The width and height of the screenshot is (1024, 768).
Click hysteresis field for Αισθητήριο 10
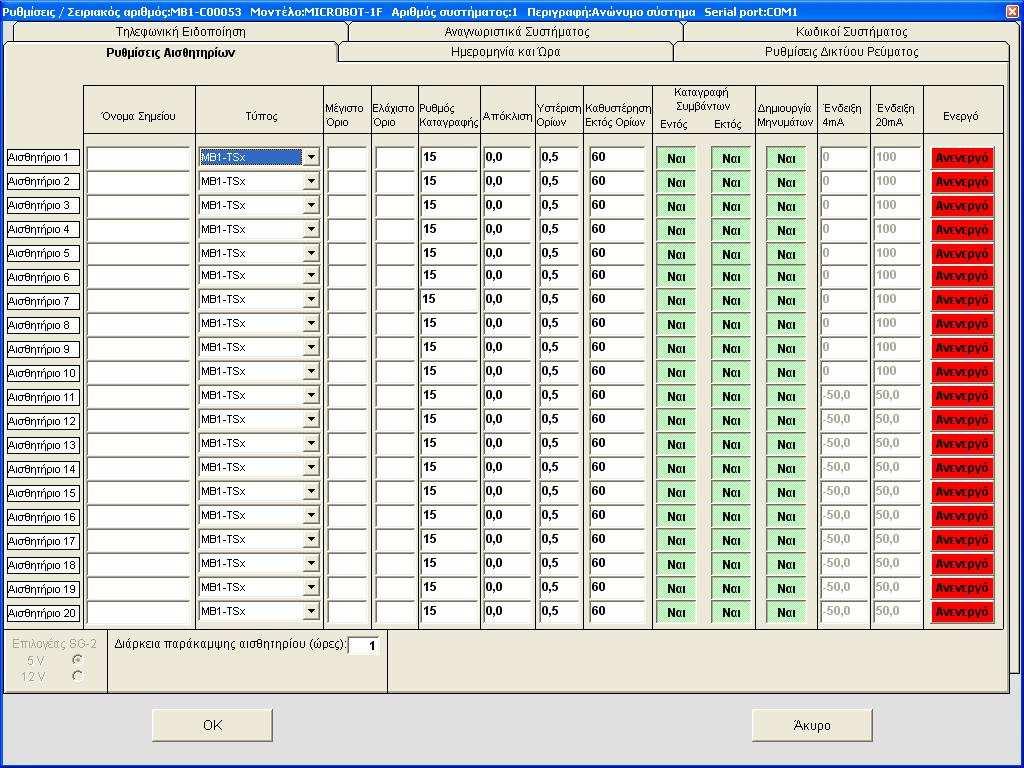pos(560,371)
